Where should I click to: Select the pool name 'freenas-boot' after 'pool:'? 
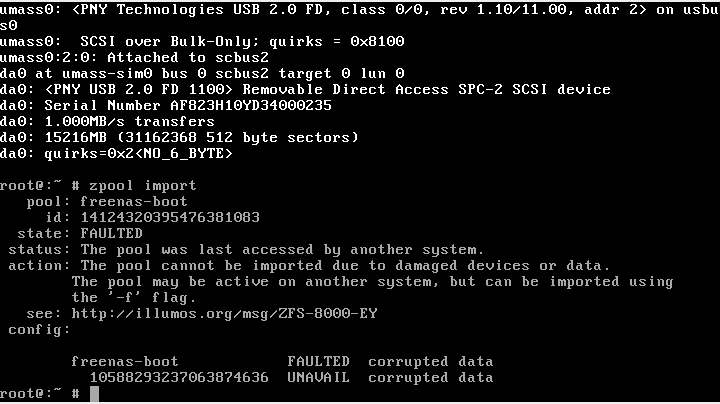134,202
